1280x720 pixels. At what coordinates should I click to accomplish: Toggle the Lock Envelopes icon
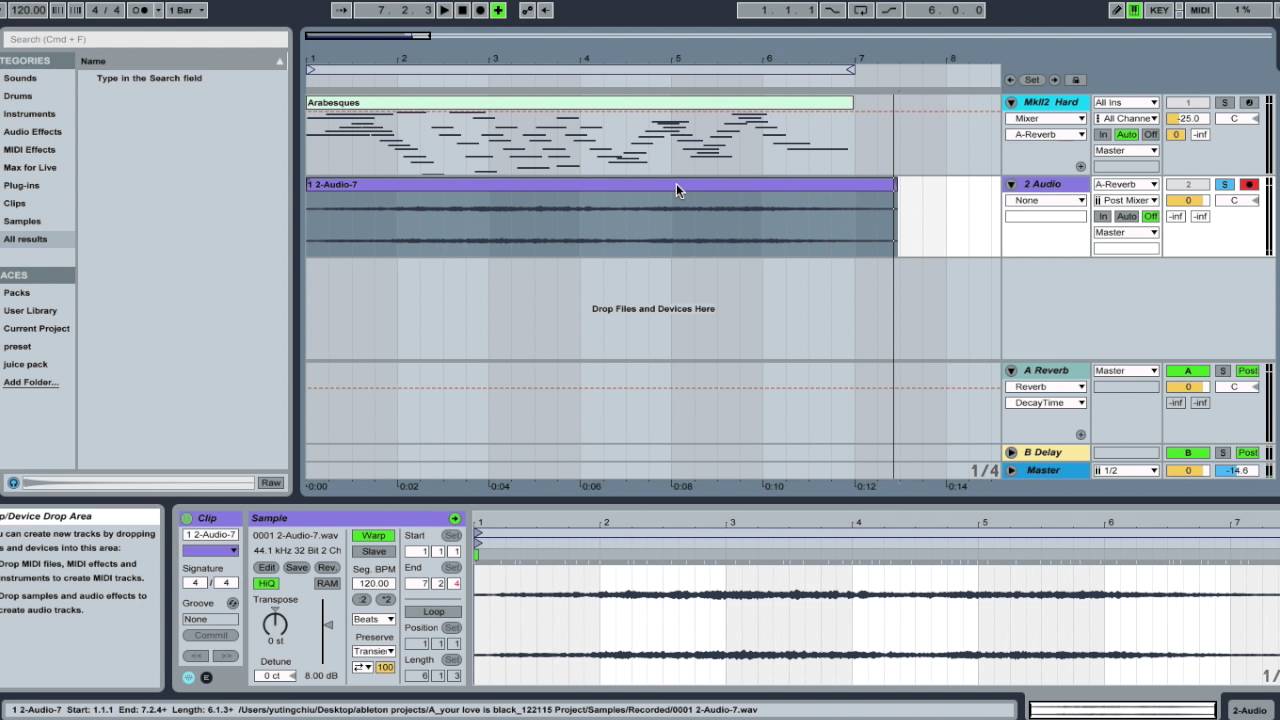click(x=1076, y=80)
